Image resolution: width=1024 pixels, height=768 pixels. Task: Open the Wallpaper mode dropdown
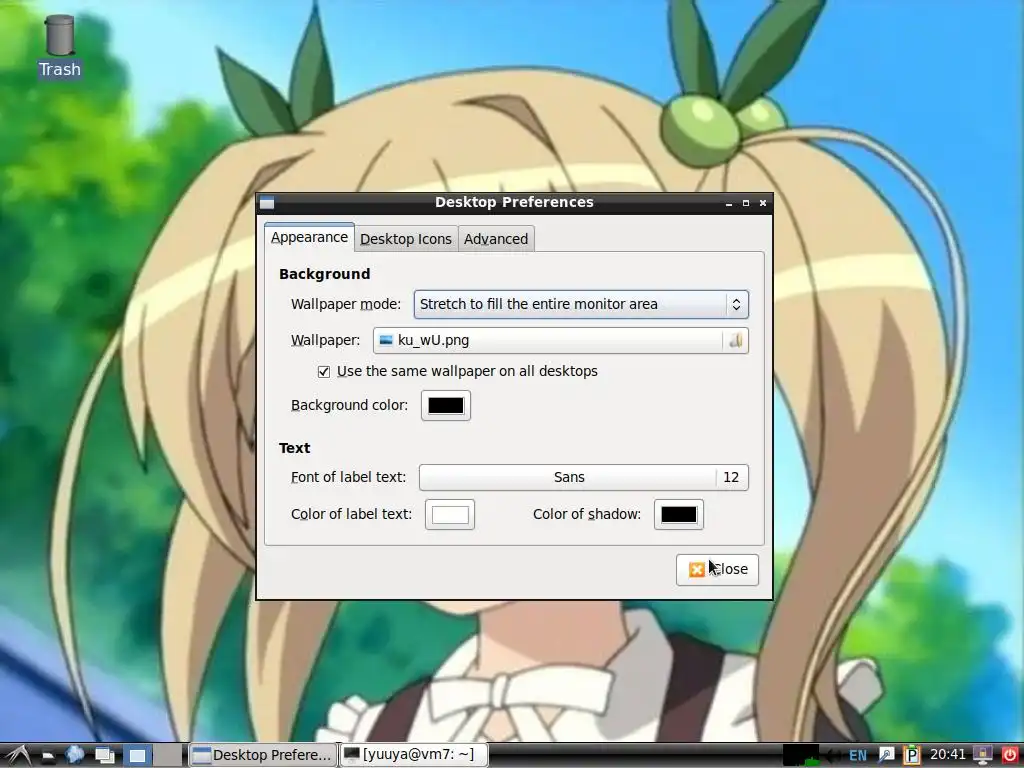pyautogui.click(x=581, y=304)
